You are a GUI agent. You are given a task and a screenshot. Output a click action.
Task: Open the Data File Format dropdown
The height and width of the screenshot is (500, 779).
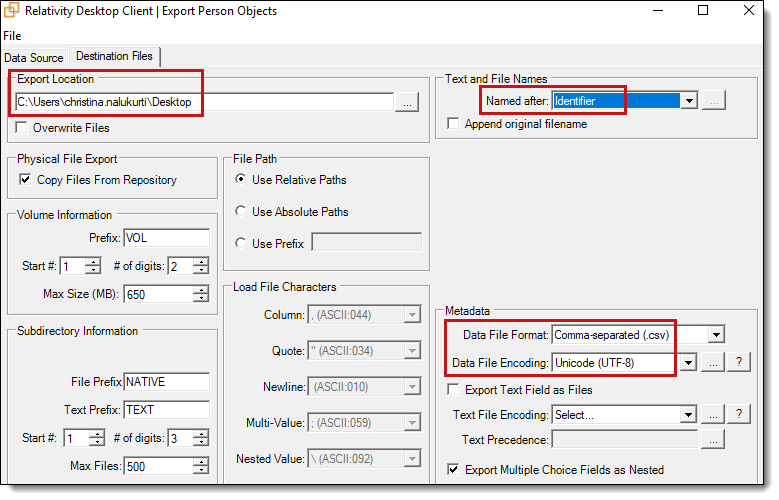pos(715,335)
